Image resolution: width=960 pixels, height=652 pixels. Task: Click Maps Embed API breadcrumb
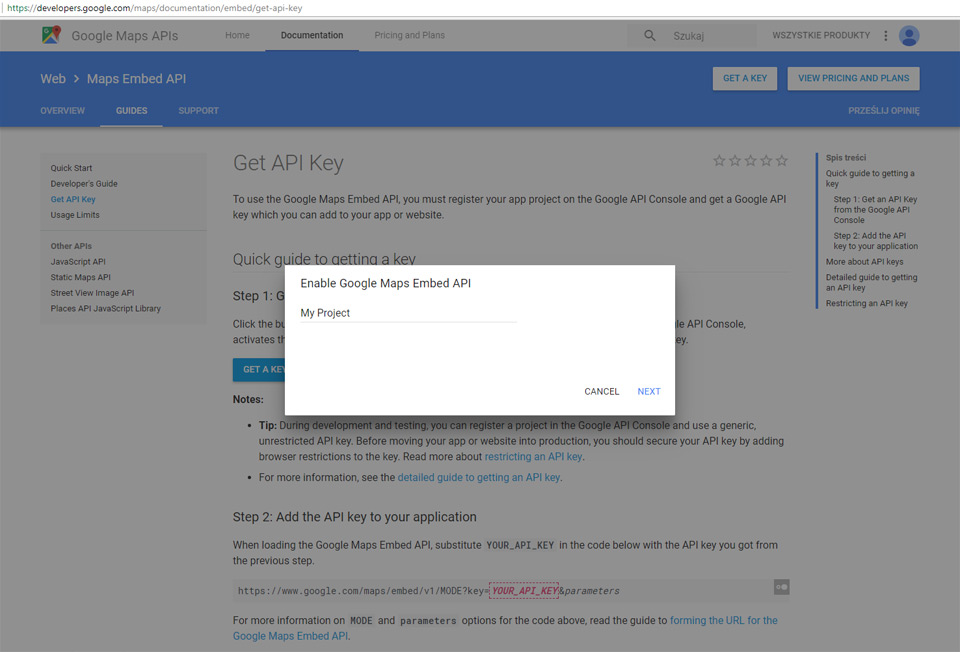coord(137,79)
